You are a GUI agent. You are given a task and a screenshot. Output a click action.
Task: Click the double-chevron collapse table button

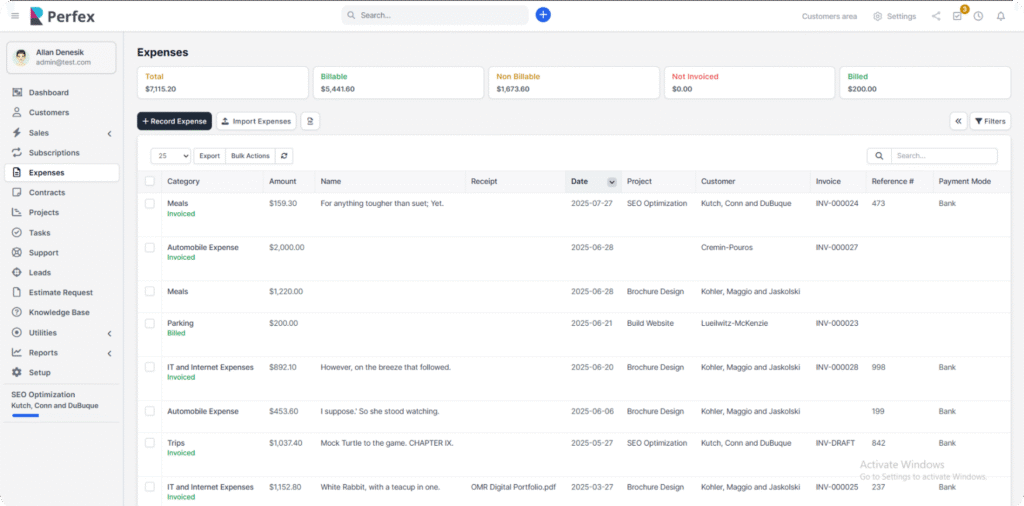tap(958, 121)
